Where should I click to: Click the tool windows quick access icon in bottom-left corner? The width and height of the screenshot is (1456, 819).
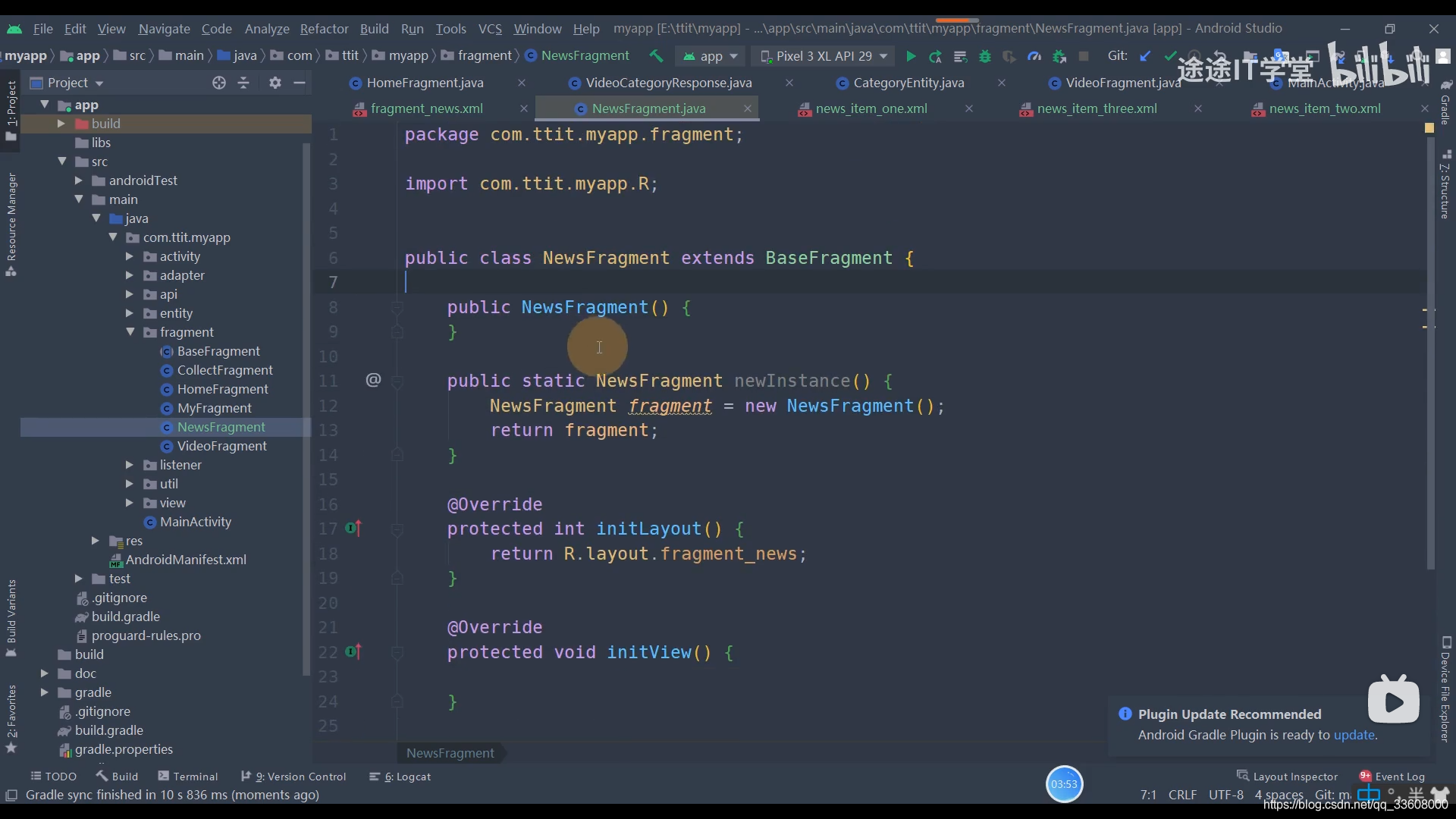point(11,795)
